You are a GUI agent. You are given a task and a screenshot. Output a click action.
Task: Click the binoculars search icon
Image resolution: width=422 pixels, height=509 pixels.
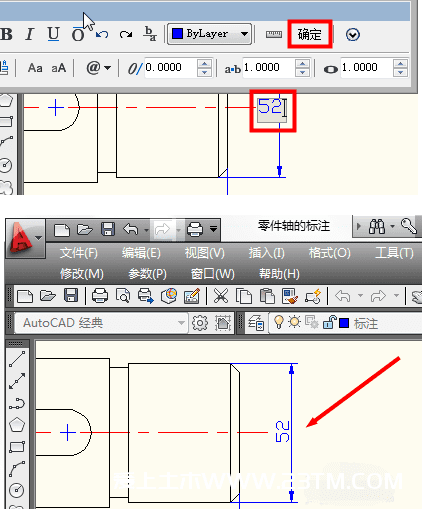point(377,227)
